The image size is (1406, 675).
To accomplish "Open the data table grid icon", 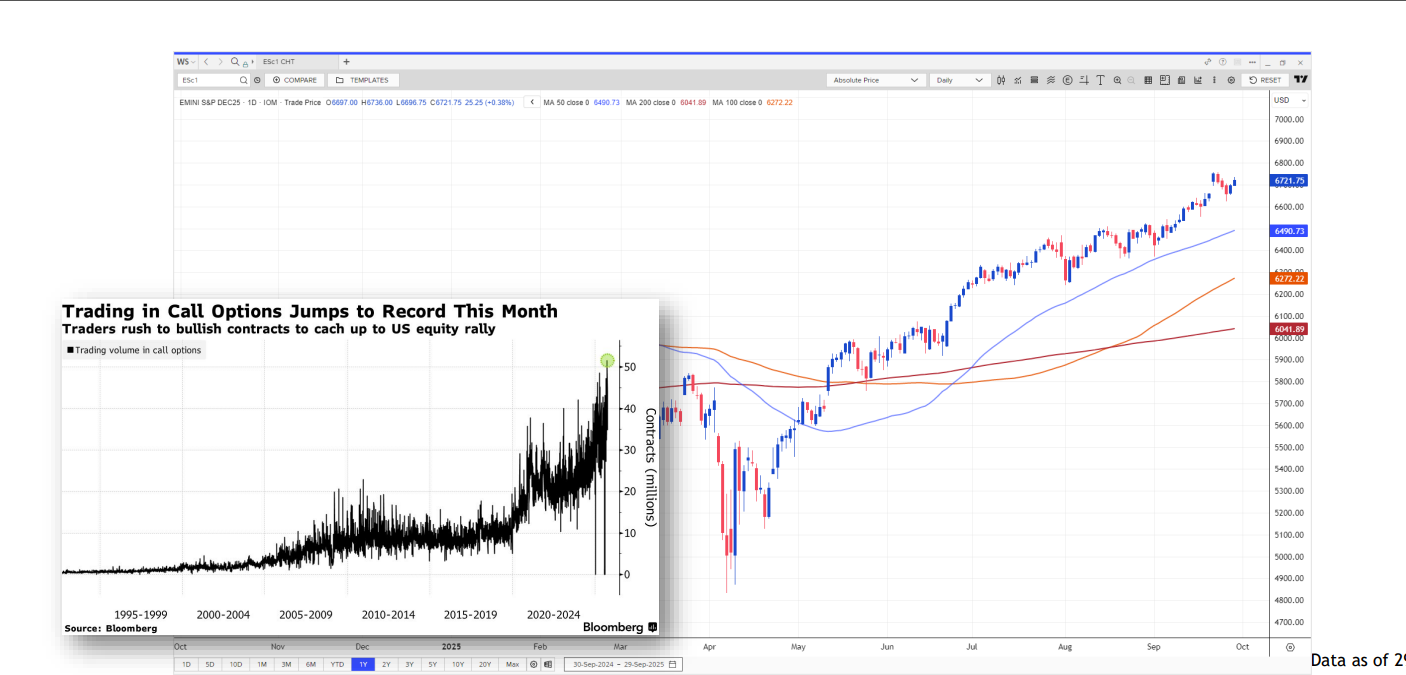I will click(1148, 80).
